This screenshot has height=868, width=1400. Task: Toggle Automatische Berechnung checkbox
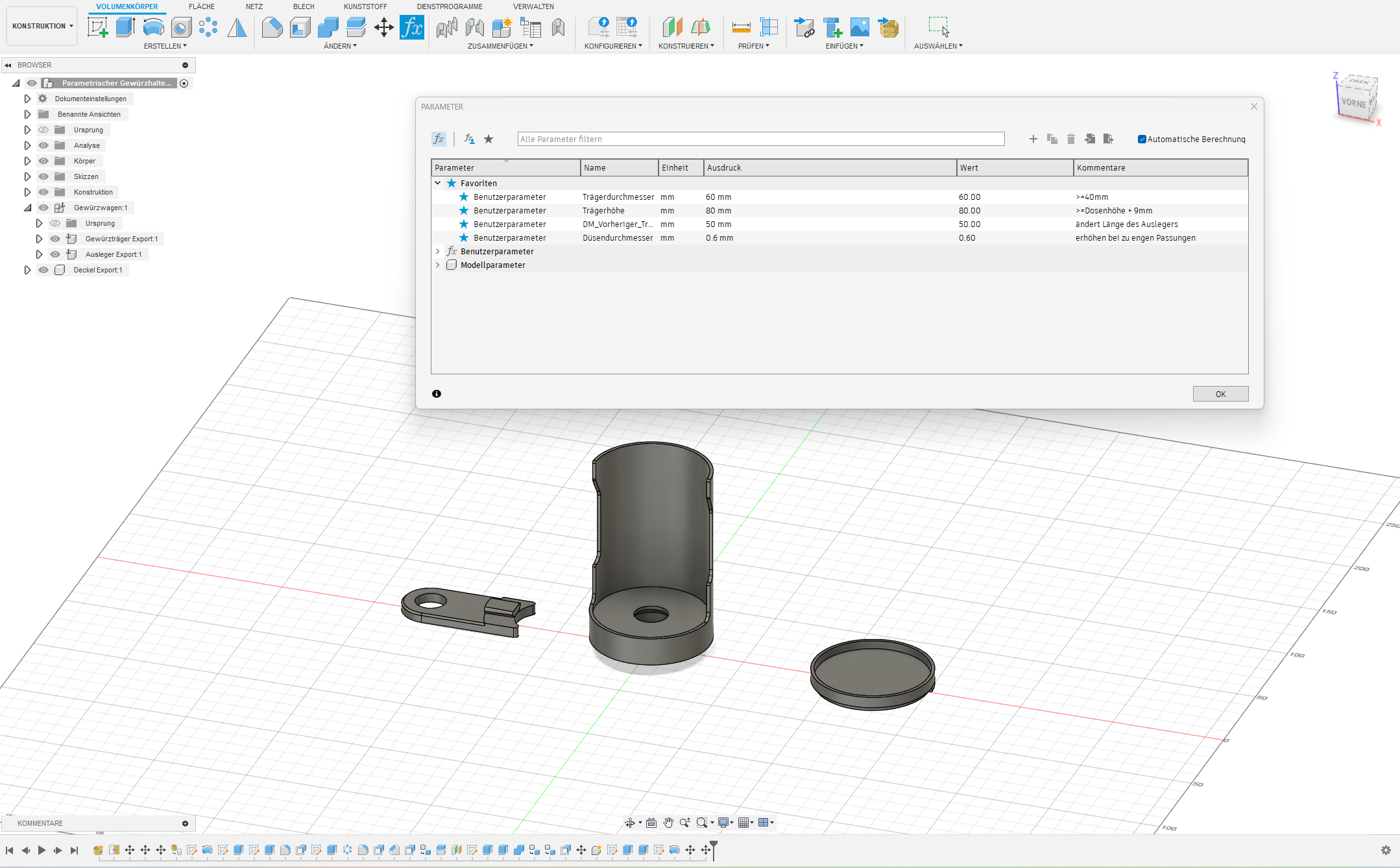[x=1142, y=139]
